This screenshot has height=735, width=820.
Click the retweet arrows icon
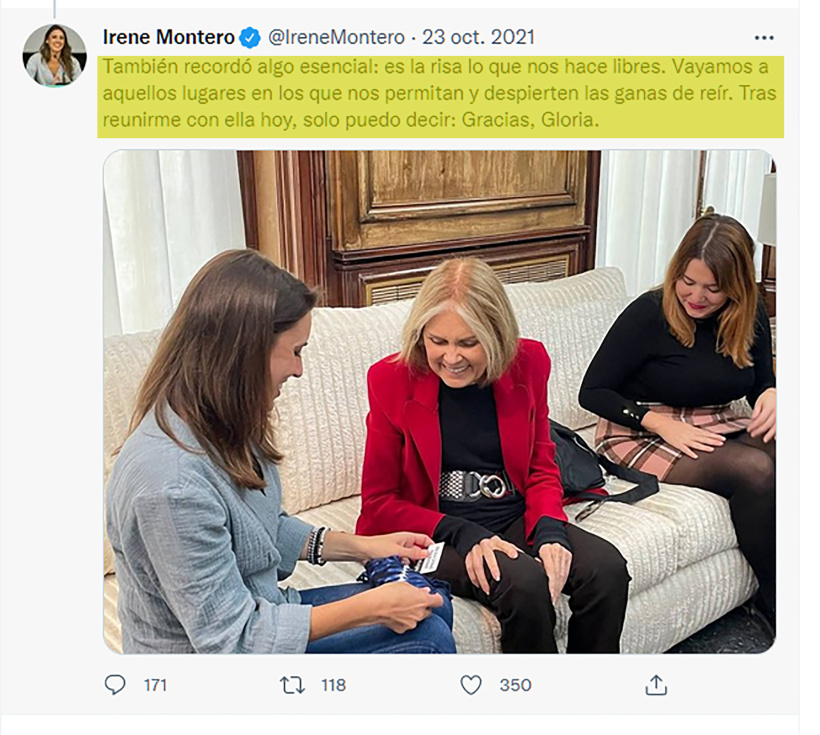[x=292, y=684]
